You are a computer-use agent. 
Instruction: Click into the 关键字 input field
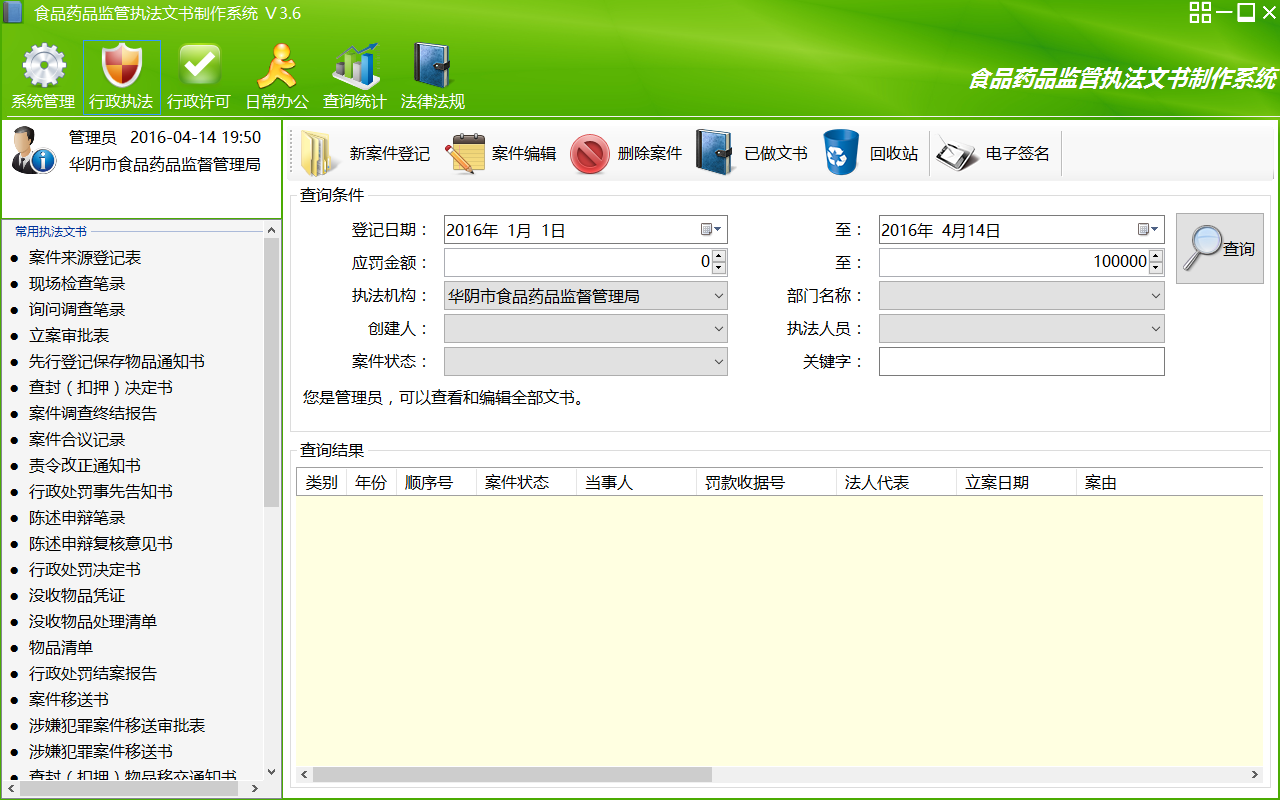pyautogui.click(x=1021, y=362)
